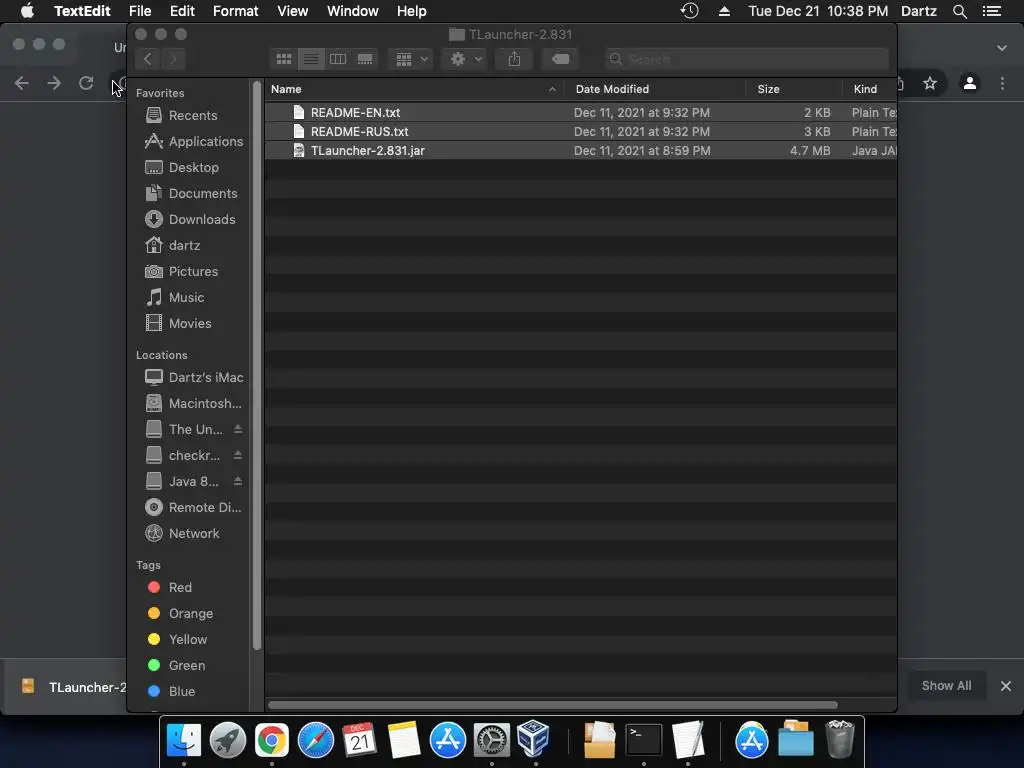
Task: Open Chrome profile icon
Action: pos(970,83)
